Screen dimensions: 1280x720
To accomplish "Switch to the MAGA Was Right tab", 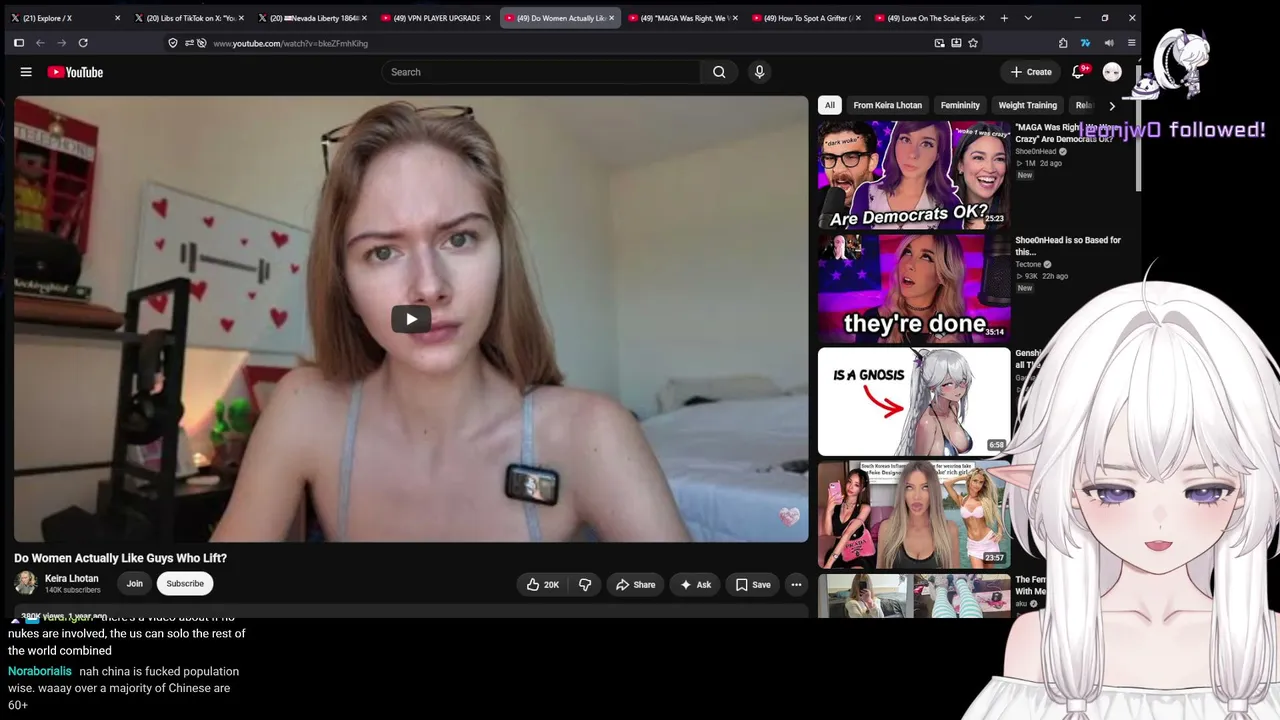I will (x=683, y=18).
